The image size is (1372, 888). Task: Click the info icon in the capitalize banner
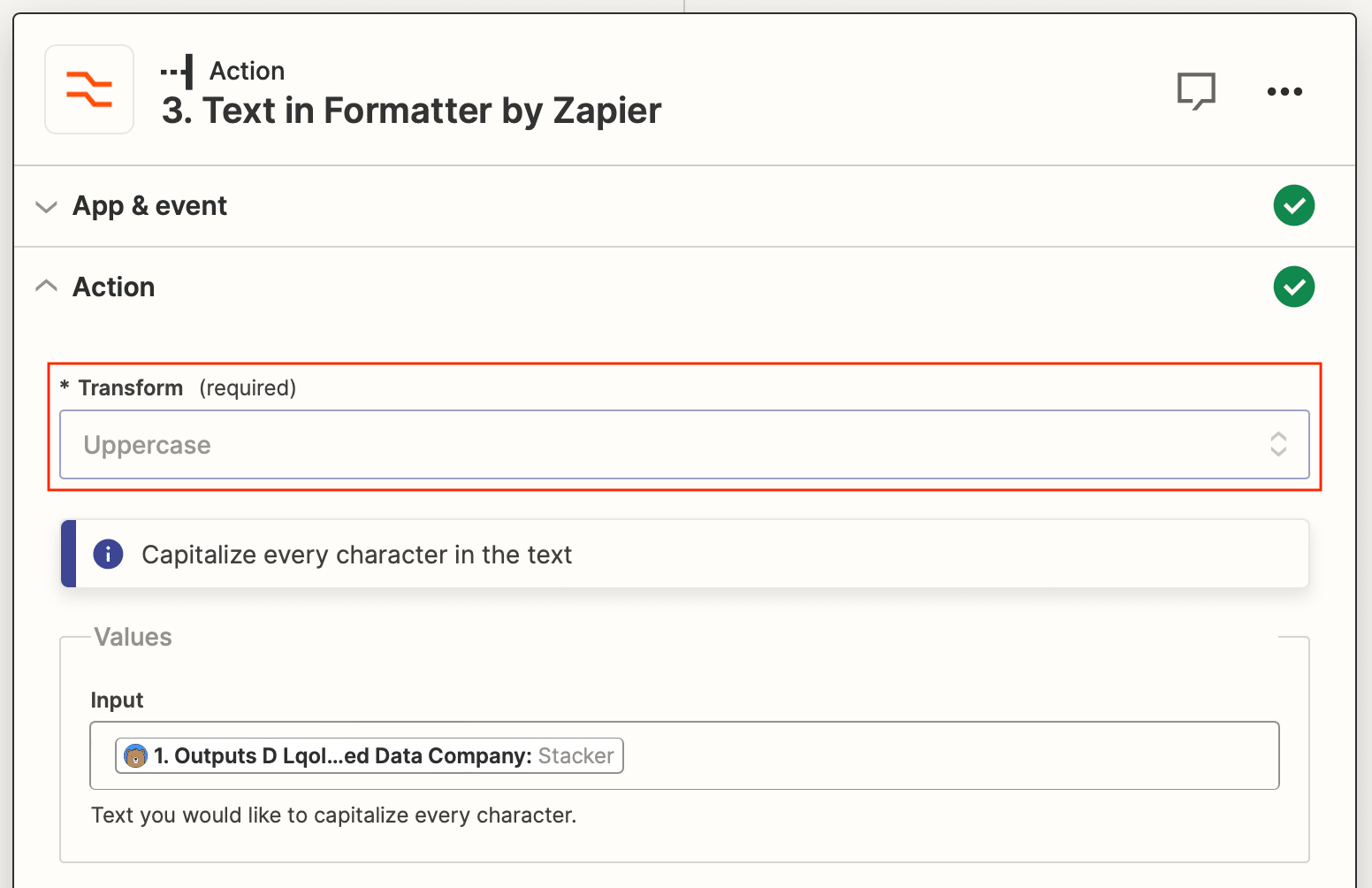(108, 554)
